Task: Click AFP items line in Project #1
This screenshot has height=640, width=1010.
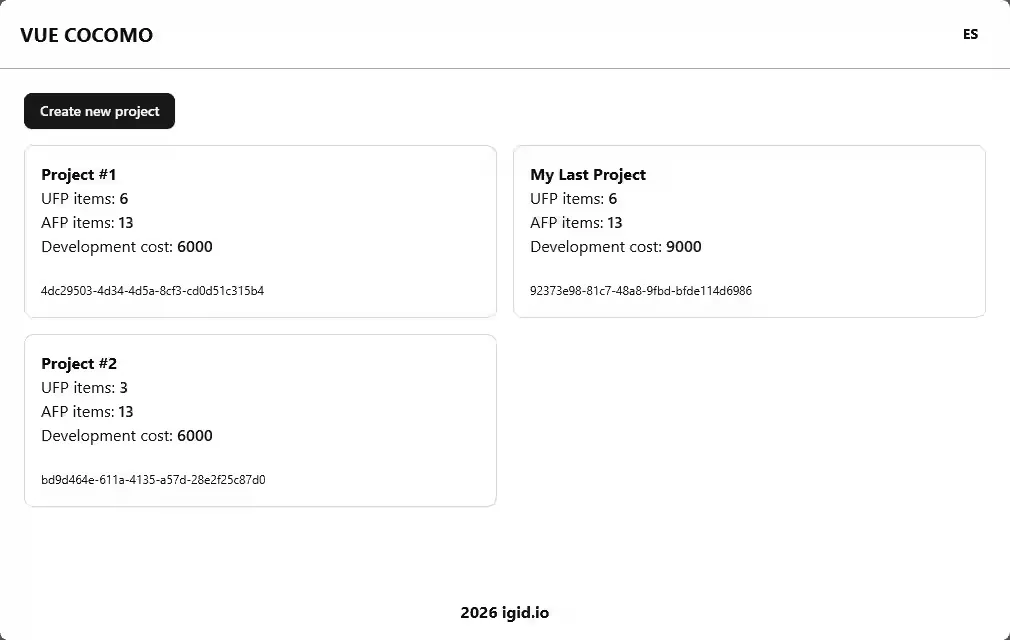Action: (x=87, y=222)
